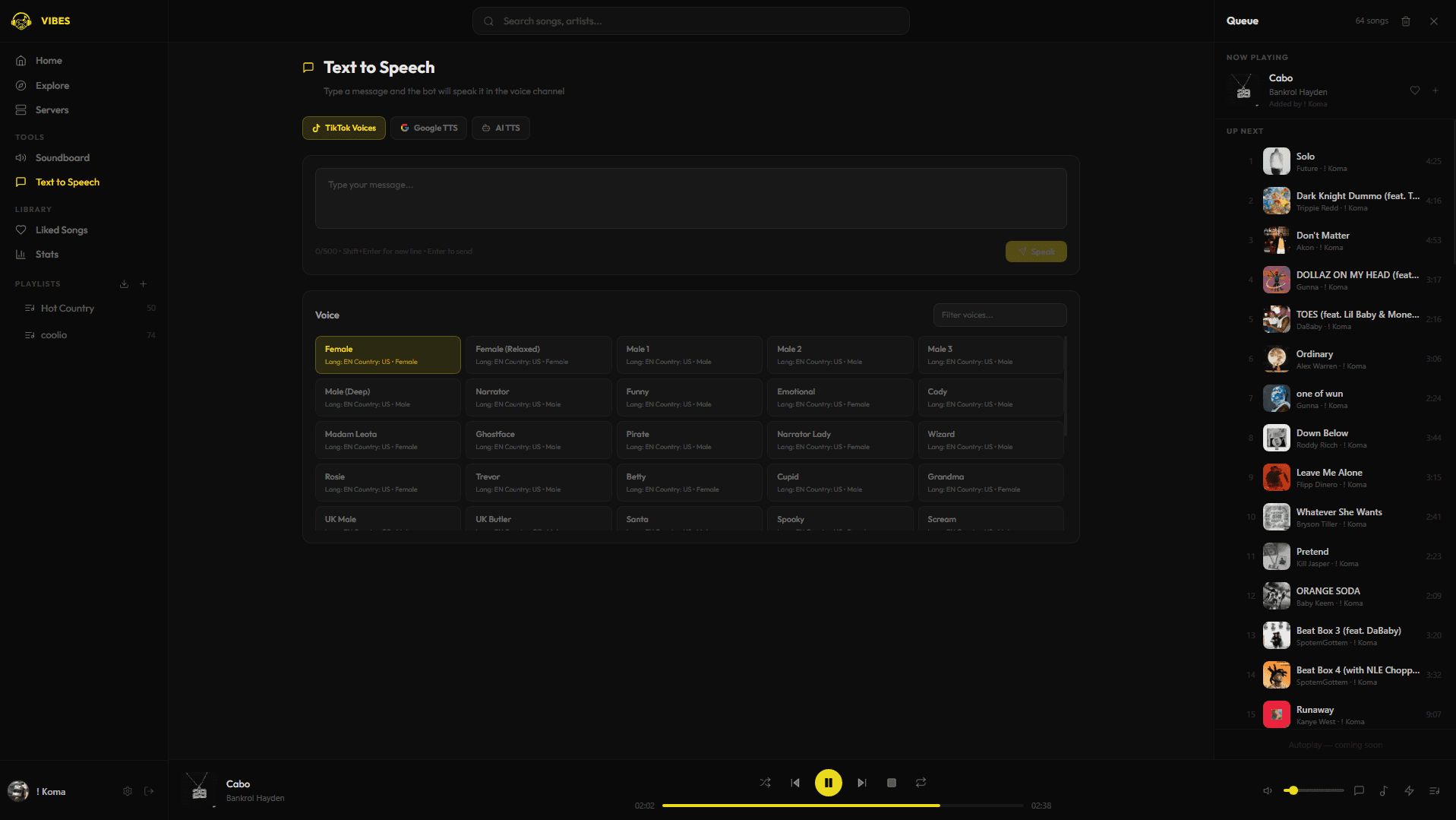Pause the currently playing song
The image size is (1456, 820).
click(828, 783)
